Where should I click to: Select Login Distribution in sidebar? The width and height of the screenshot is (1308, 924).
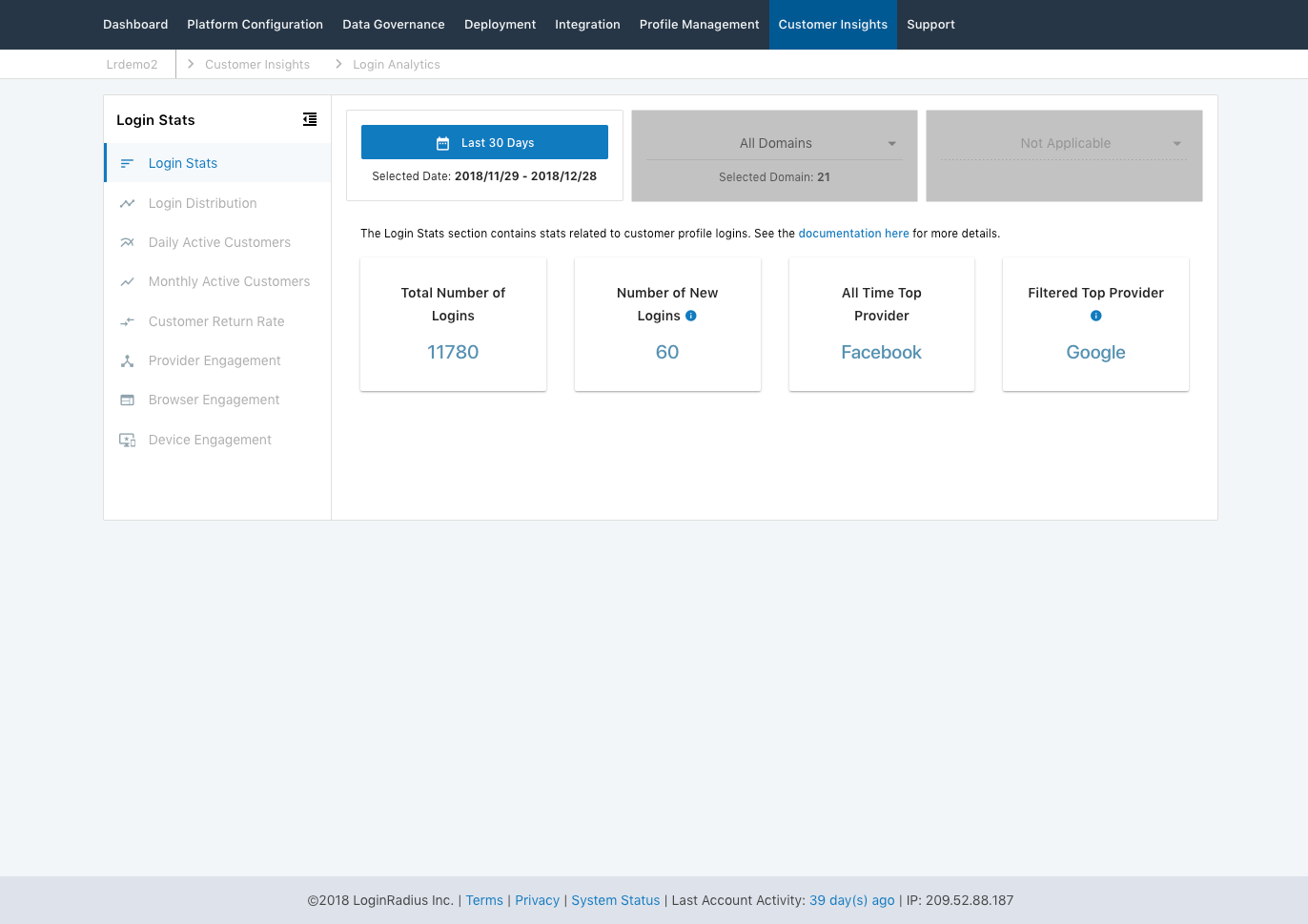pyautogui.click(x=217, y=203)
